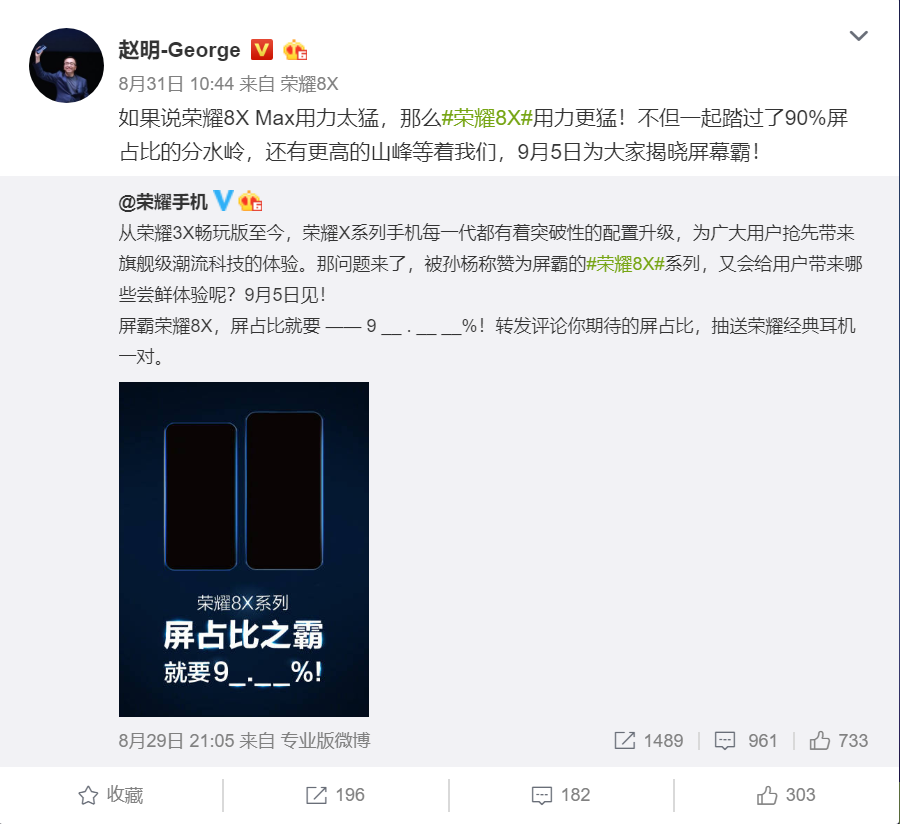The width and height of the screenshot is (900, 824).
Task: Open comments icon showing 961
Action: click(746, 741)
